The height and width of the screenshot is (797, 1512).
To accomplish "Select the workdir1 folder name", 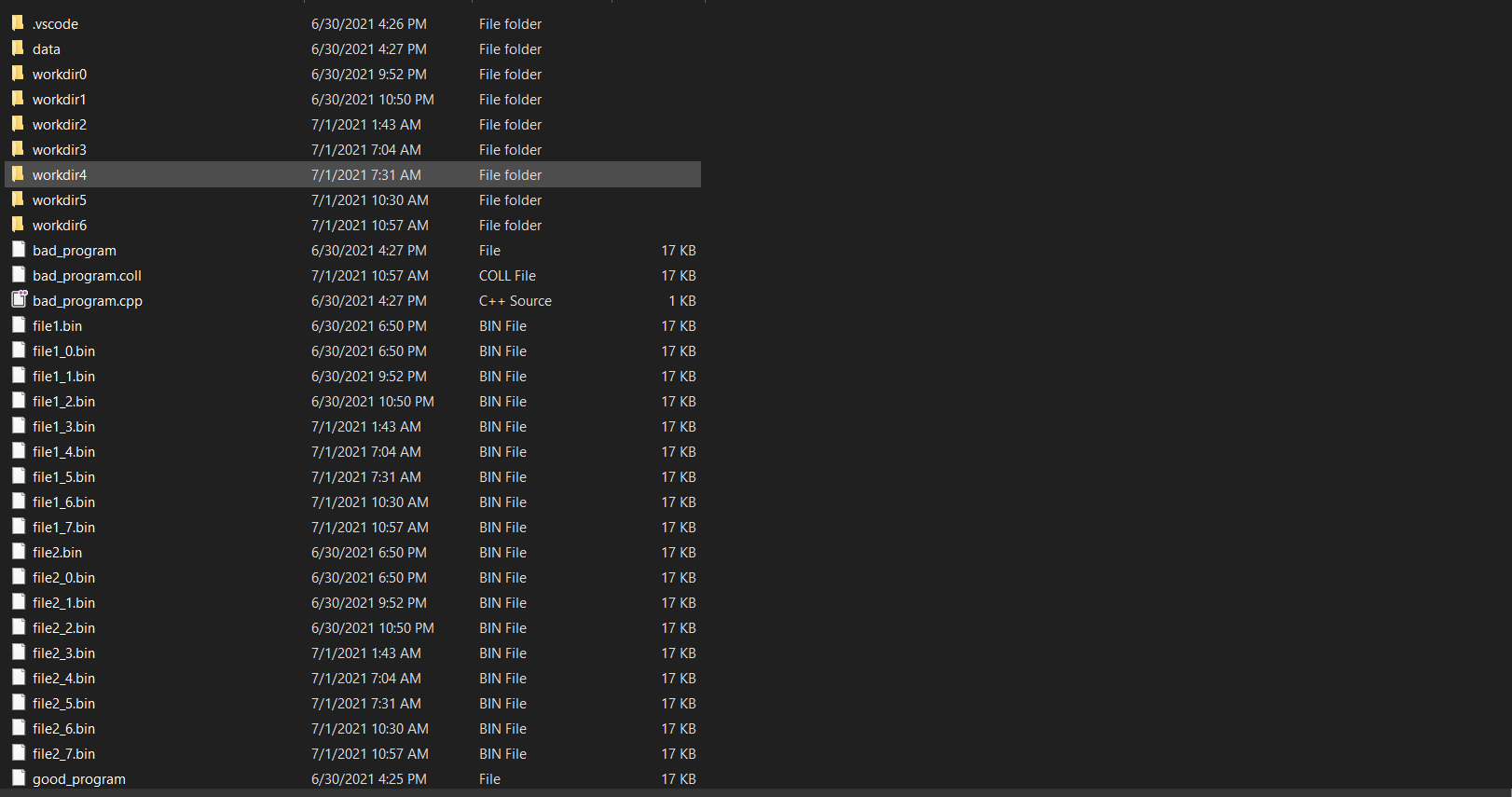I will 60,100.
